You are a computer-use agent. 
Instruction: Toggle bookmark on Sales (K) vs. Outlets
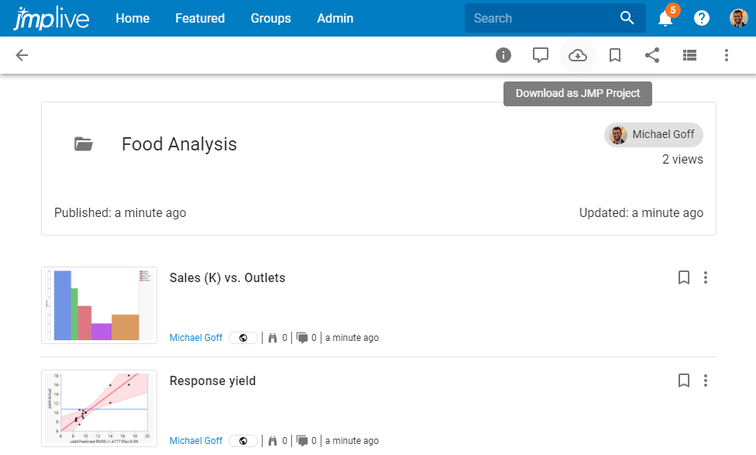(x=684, y=277)
